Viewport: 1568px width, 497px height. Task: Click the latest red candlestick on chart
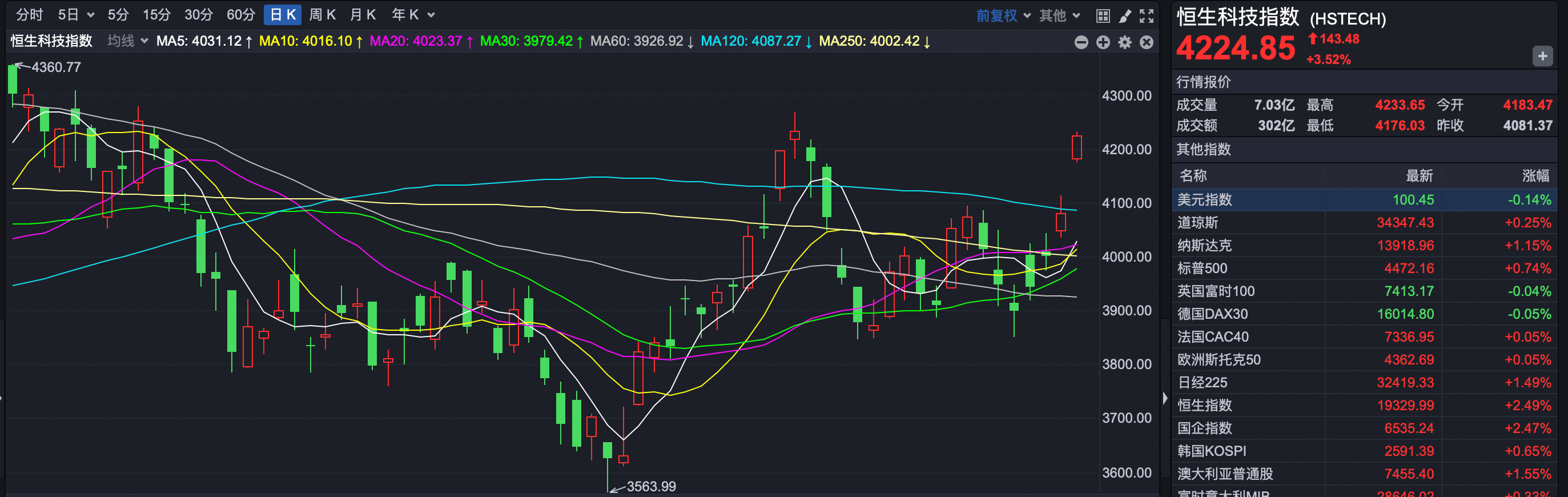(1077, 147)
